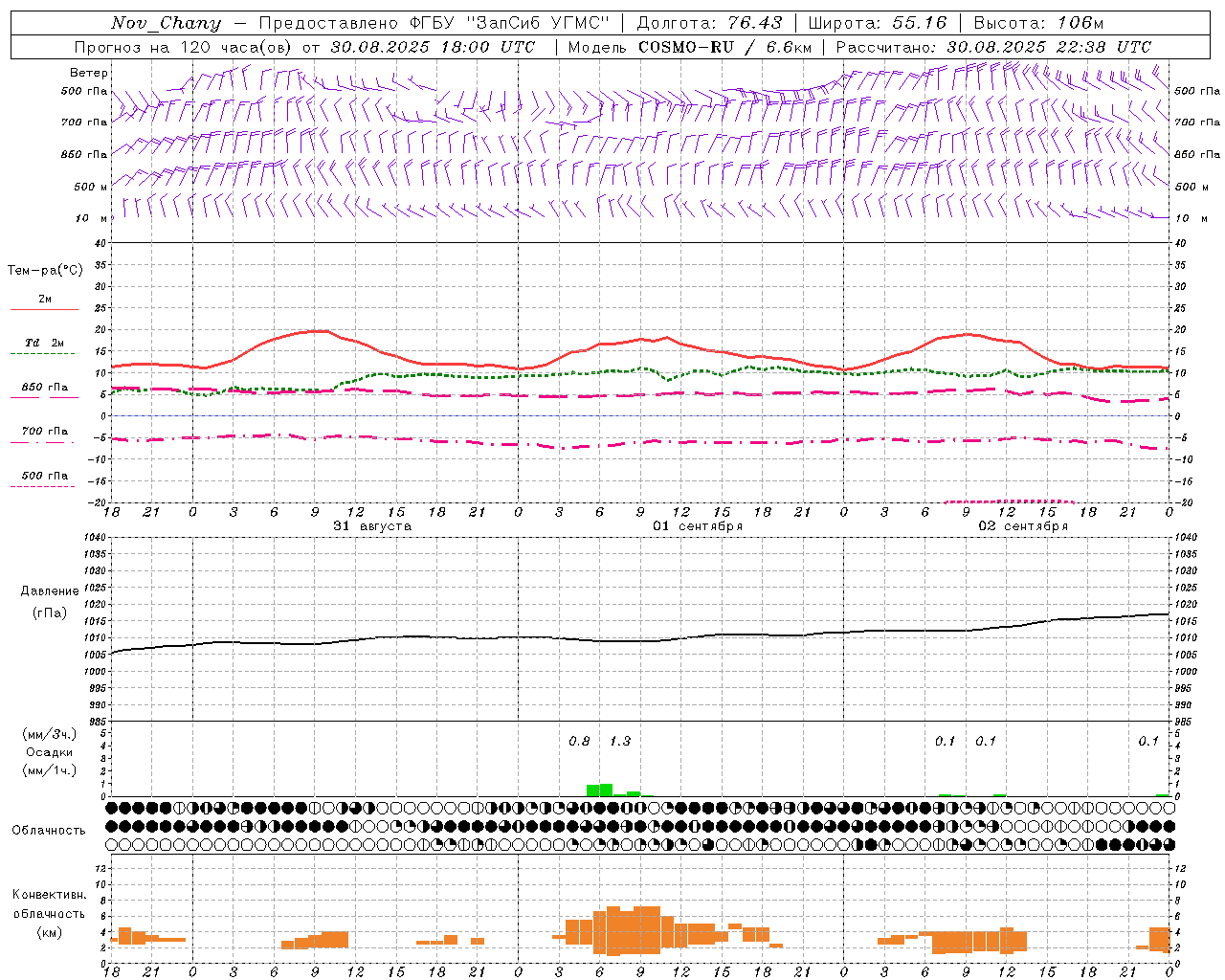Click the date label 02 сентября
The image size is (1225, 980).
coord(1023,526)
